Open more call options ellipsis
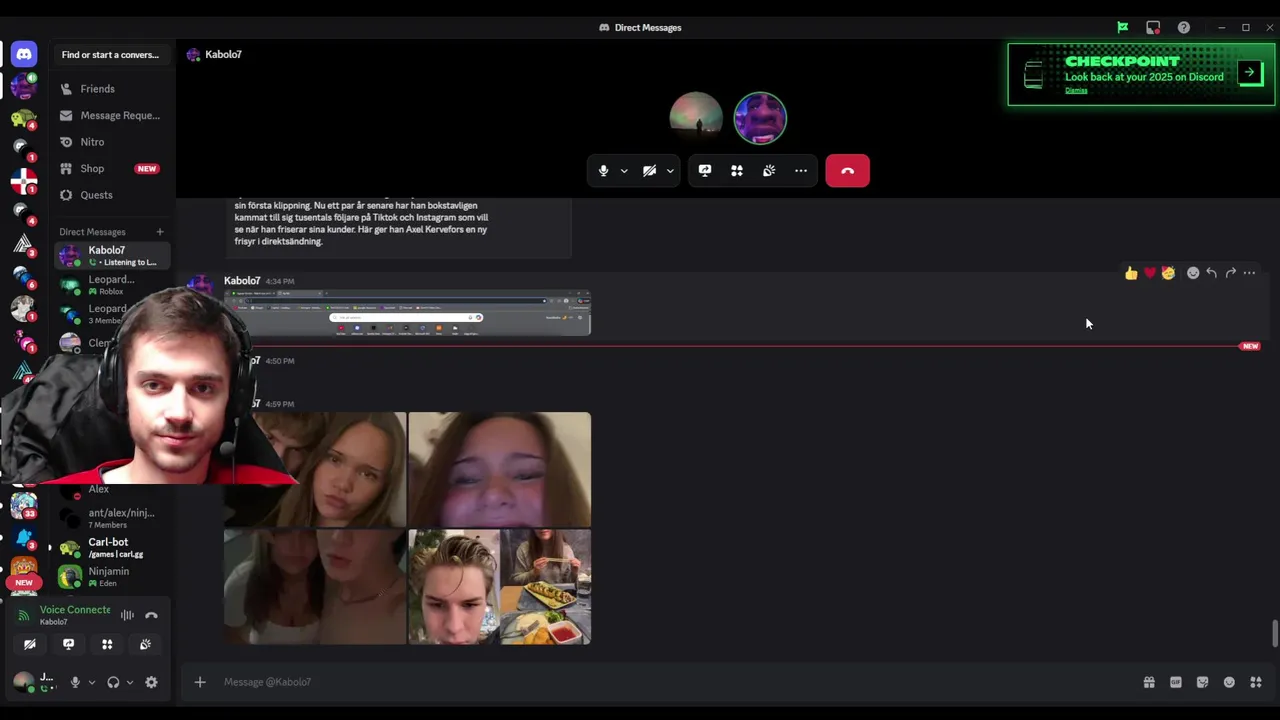1280x720 pixels. point(801,171)
